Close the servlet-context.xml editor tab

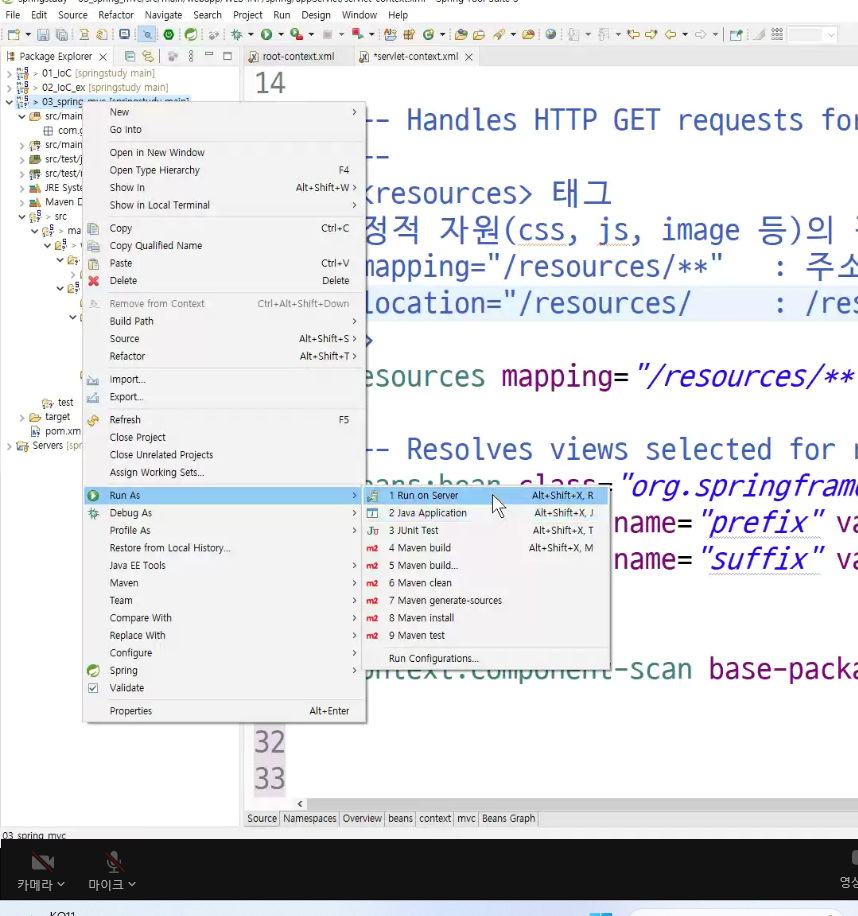pyautogui.click(x=468, y=57)
